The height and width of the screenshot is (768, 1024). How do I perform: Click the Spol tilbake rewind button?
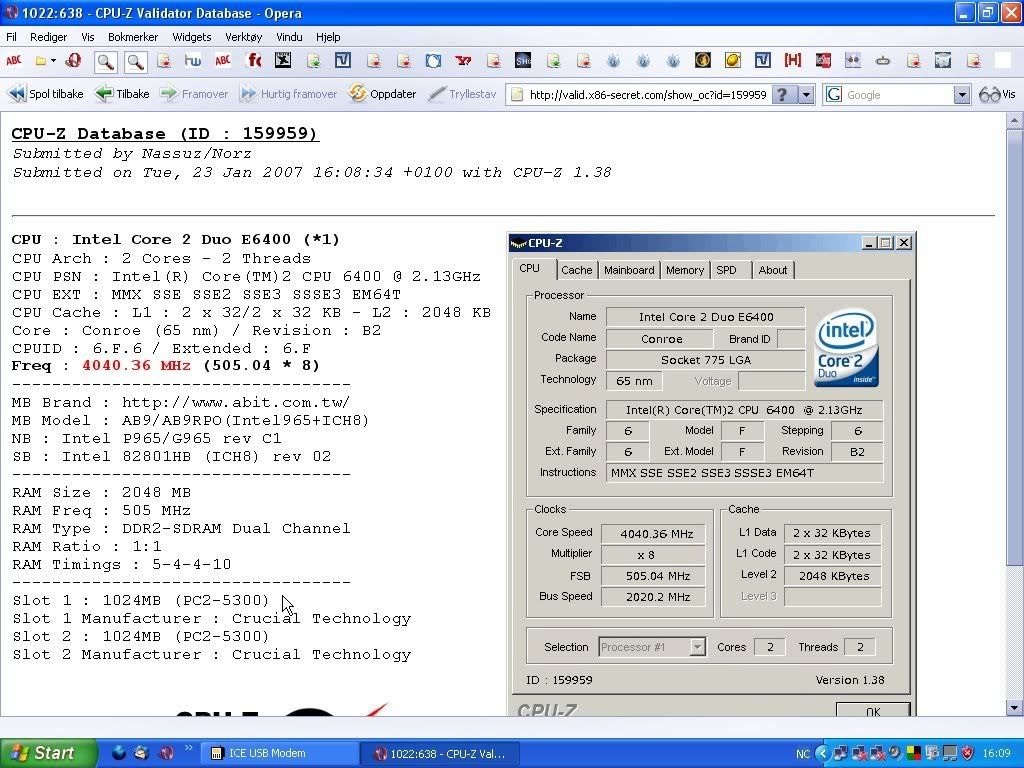coord(46,94)
